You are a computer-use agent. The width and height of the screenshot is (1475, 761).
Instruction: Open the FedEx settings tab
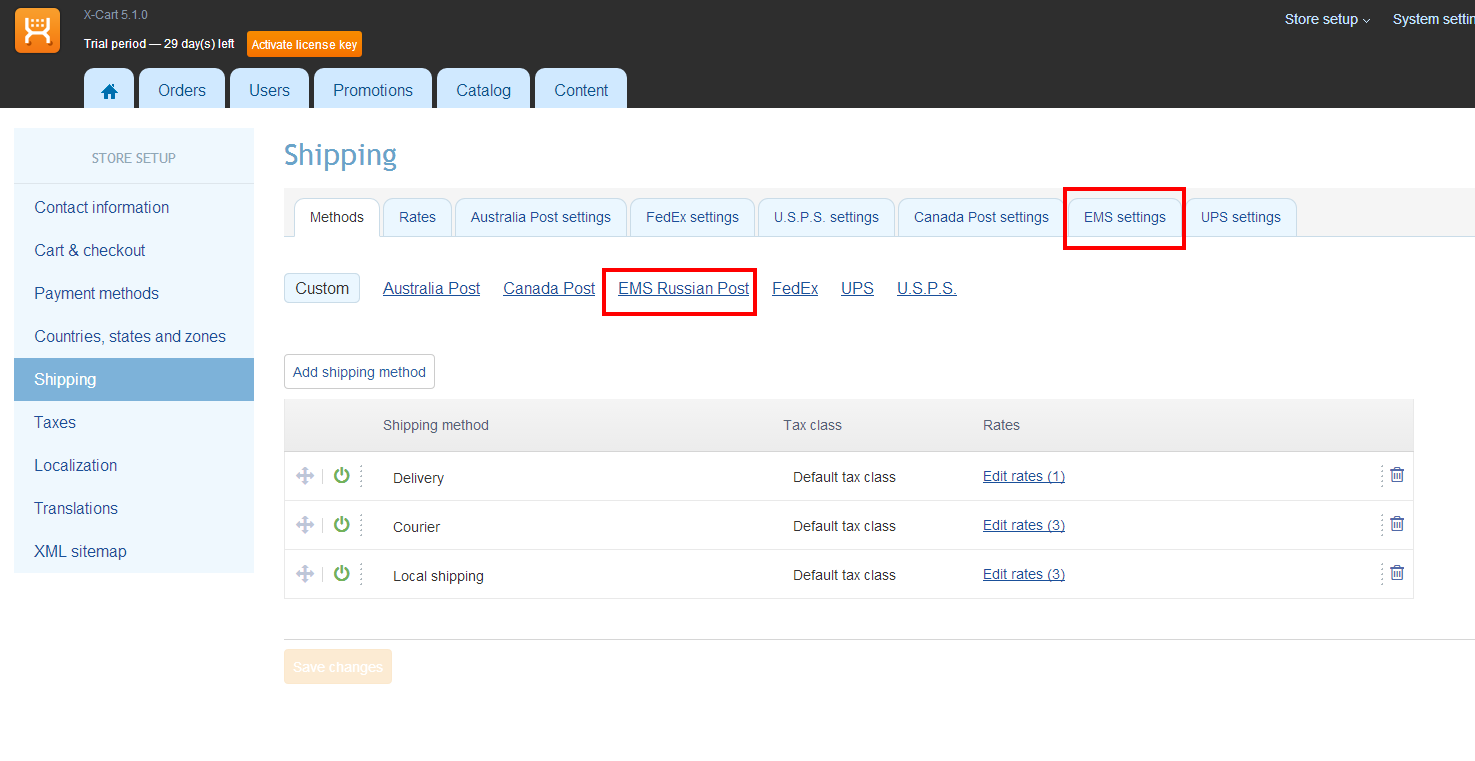692,217
